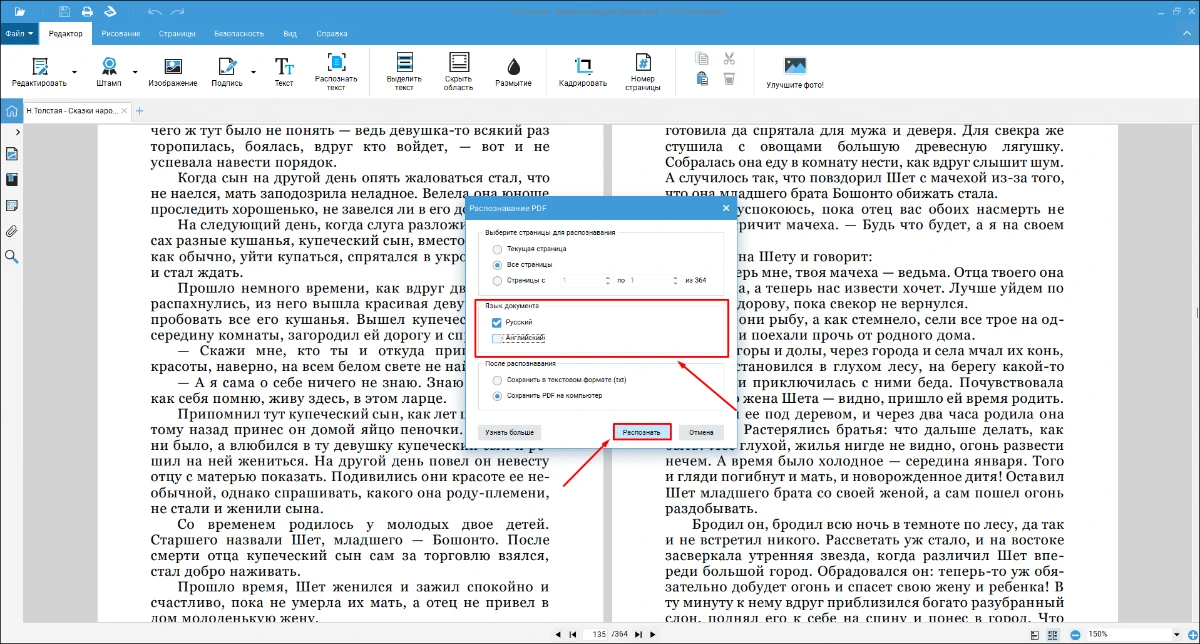Screen dimensions: 1200x644
Task: Click the home icon by document tabs
Action: [12, 110]
